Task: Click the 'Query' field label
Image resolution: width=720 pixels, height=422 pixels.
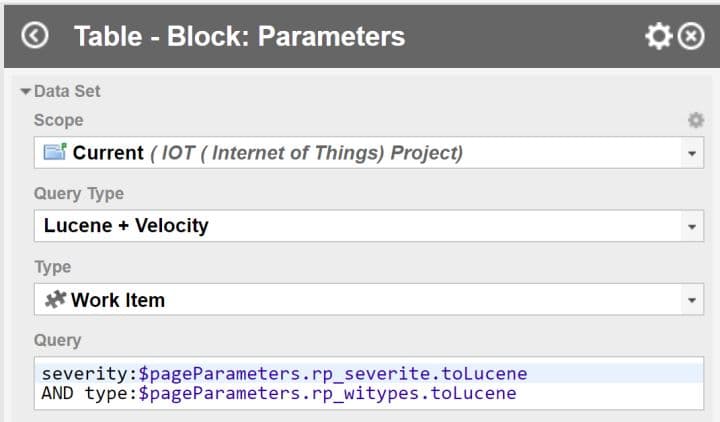Action: 57,340
